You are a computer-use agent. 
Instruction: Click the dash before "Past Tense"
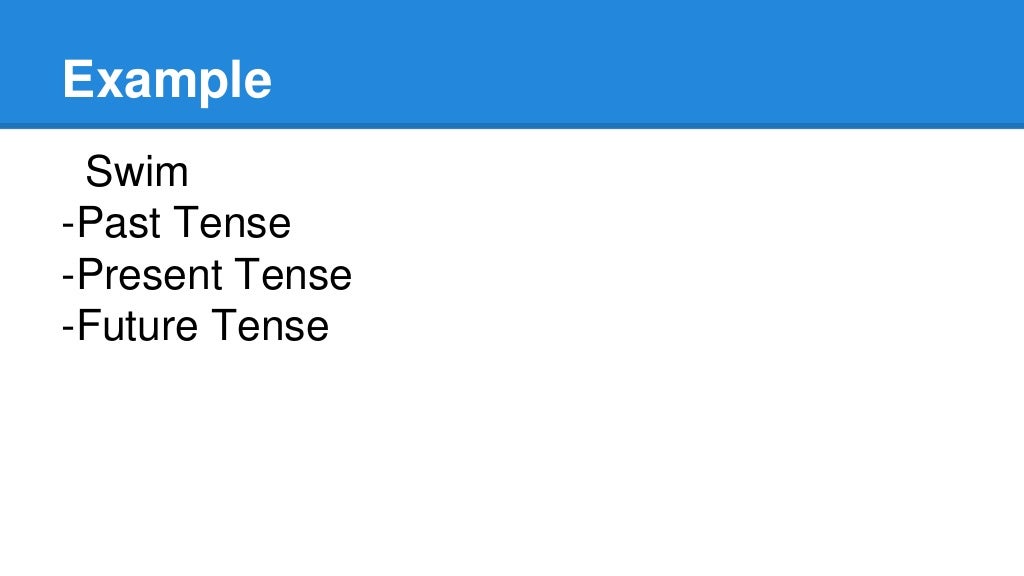tap(68, 225)
